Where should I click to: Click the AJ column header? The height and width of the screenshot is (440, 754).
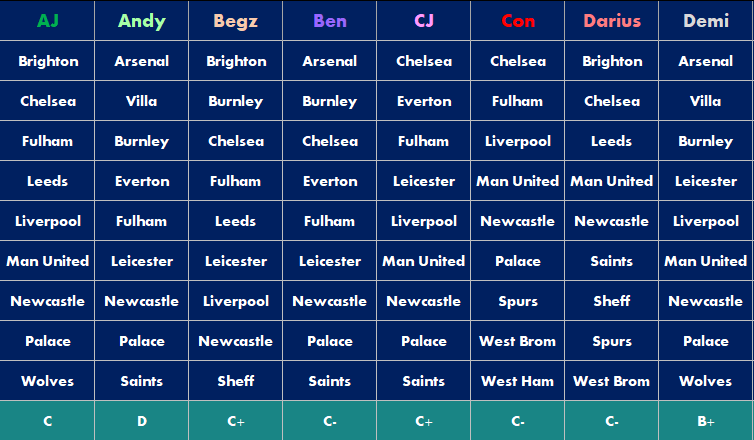pos(47,21)
